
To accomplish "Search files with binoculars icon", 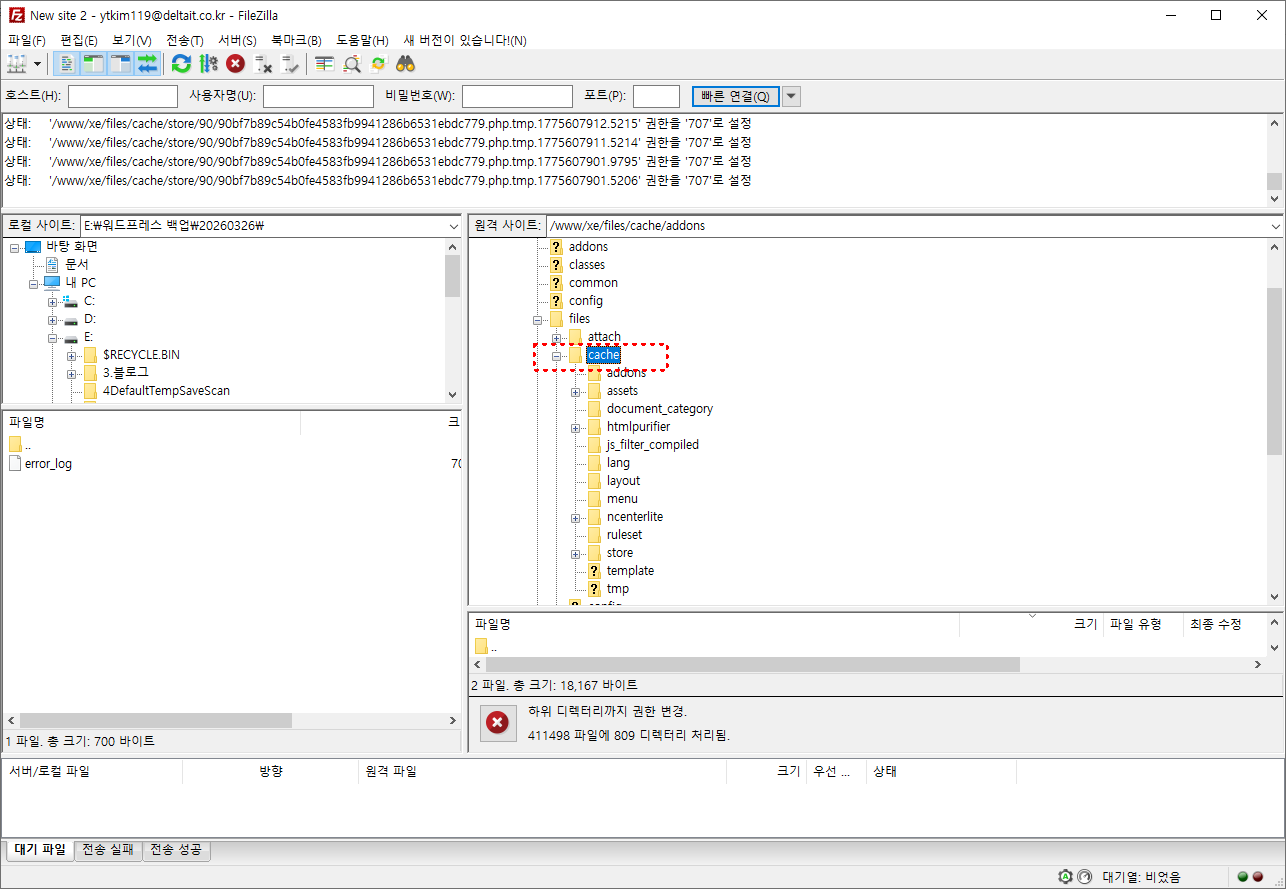I will [x=405, y=64].
